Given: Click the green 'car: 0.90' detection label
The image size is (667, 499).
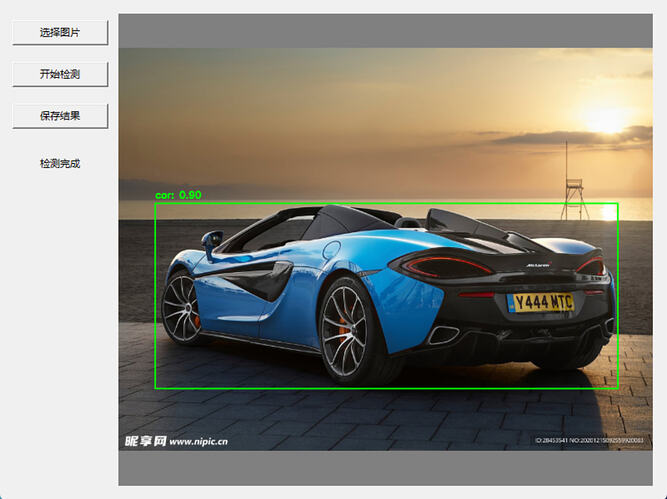Looking at the screenshot, I should pos(179,195).
